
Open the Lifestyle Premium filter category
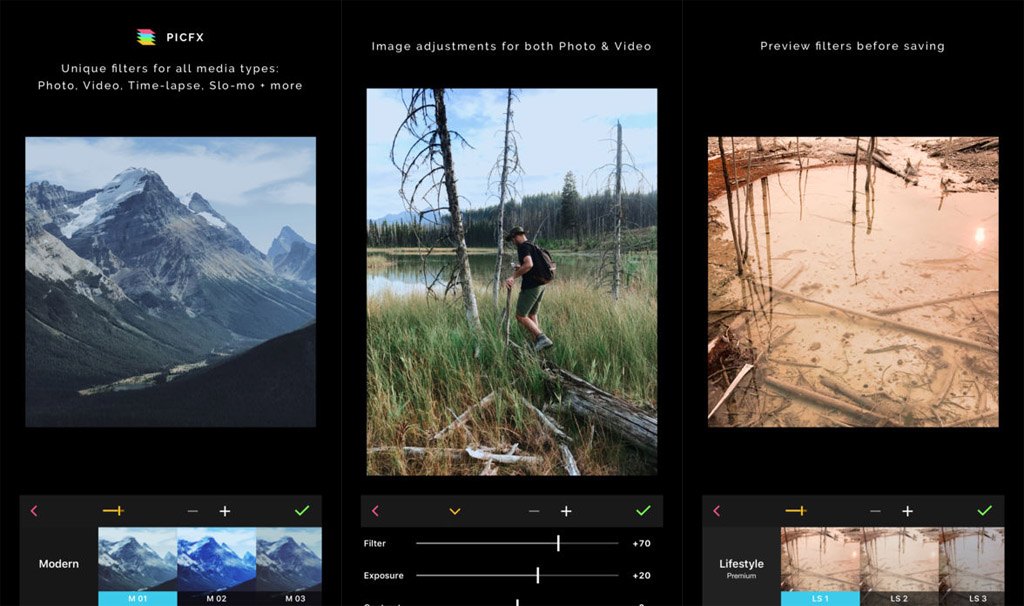click(741, 567)
